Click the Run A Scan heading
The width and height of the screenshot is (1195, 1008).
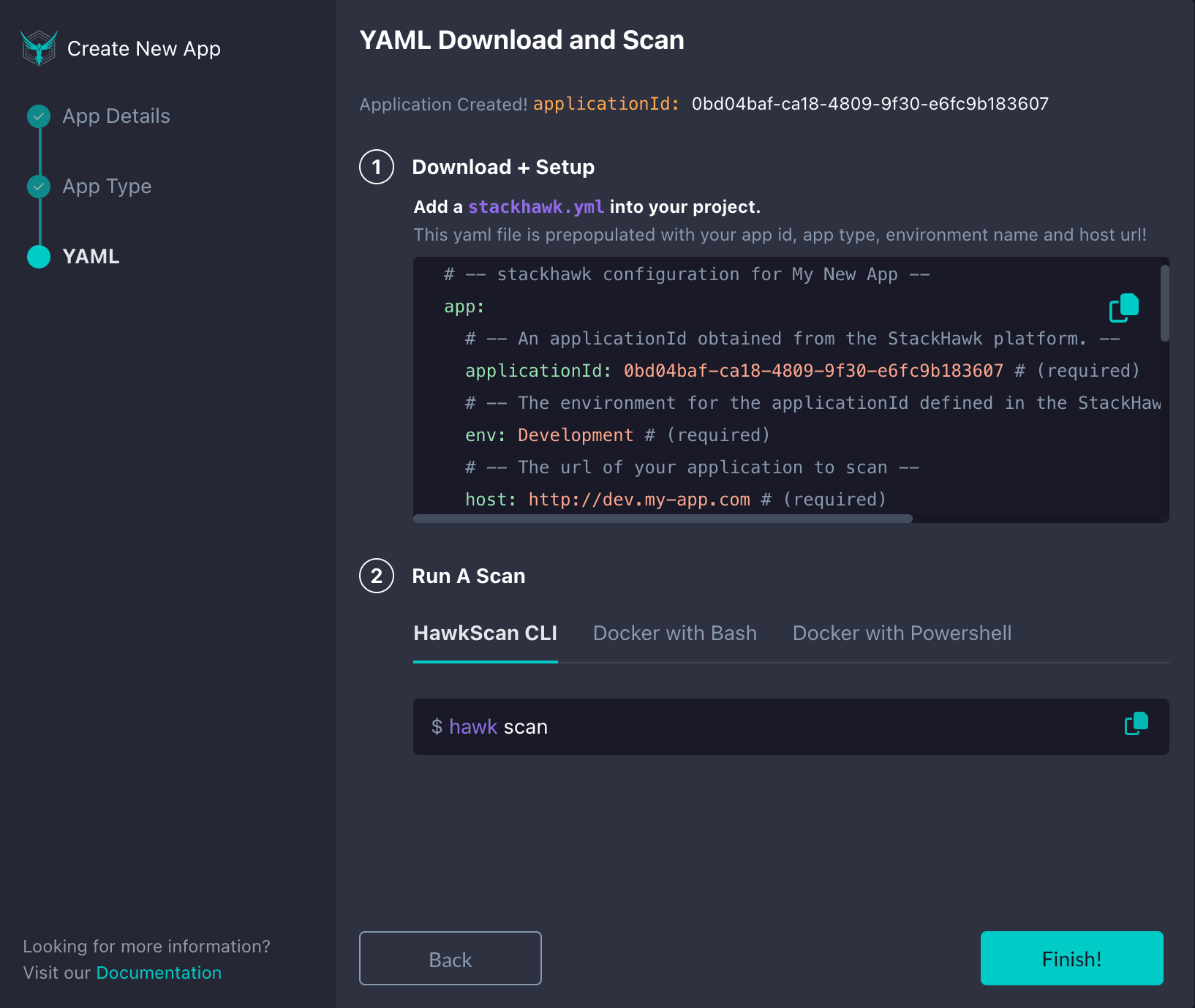469,576
